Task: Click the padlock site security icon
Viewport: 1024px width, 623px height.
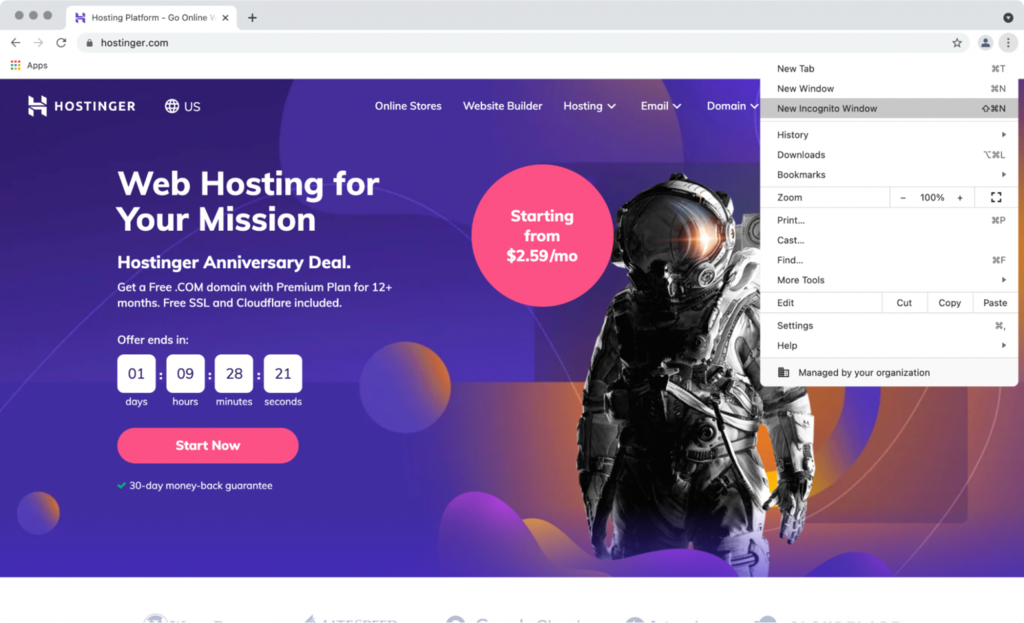Action: pos(89,42)
